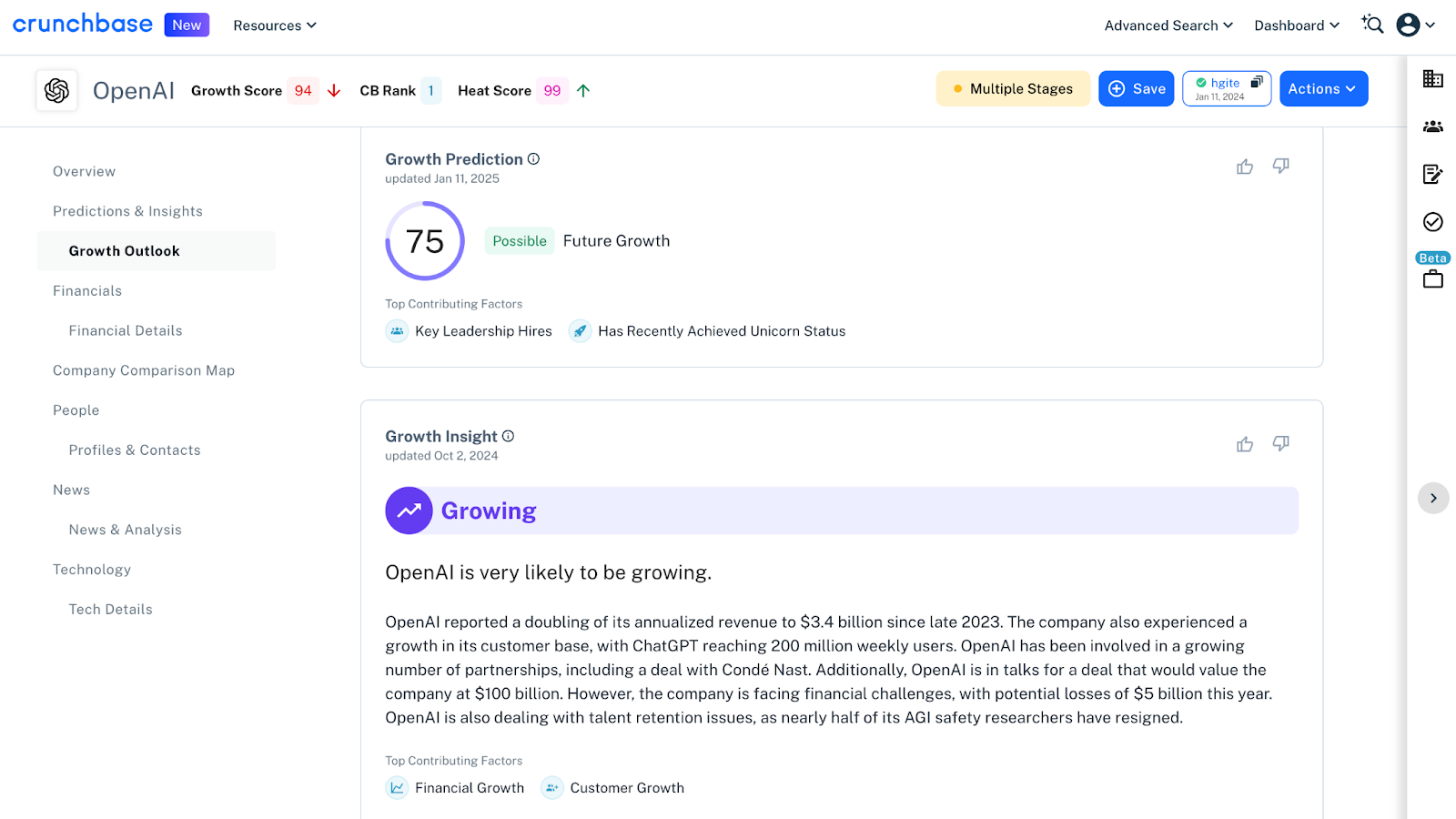Click the Multiple Stages status pill
The image size is (1456, 819).
pos(1013,88)
